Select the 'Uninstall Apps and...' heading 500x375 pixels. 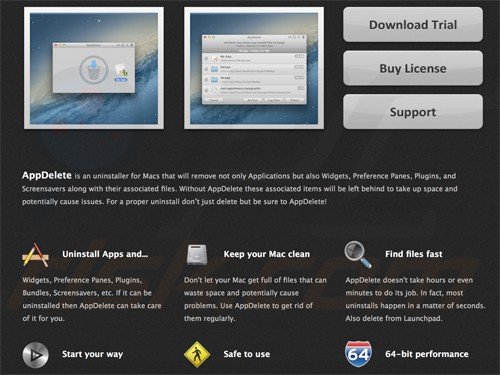pos(105,254)
